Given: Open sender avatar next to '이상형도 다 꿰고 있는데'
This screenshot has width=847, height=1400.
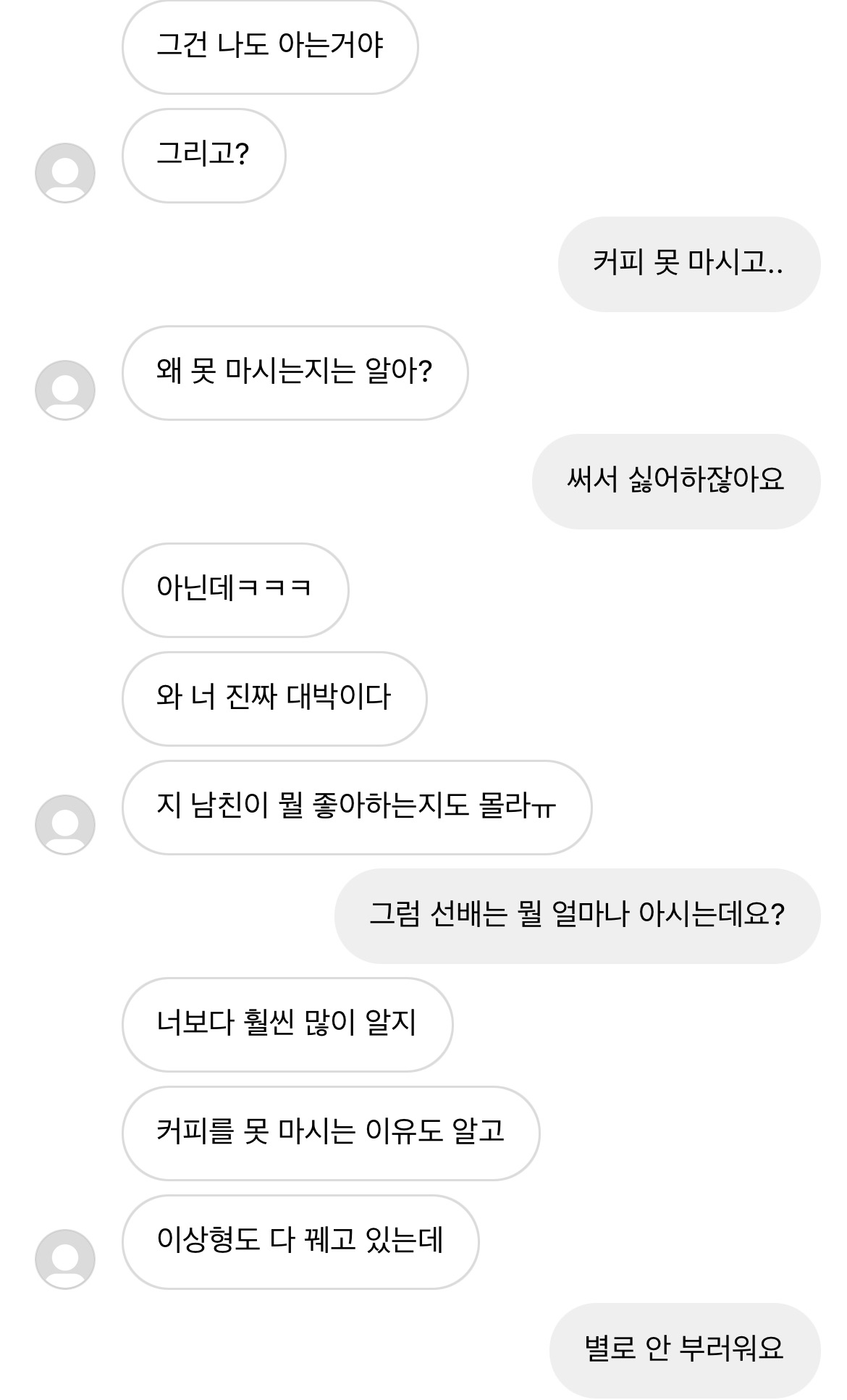Looking at the screenshot, I should tap(65, 1259).
